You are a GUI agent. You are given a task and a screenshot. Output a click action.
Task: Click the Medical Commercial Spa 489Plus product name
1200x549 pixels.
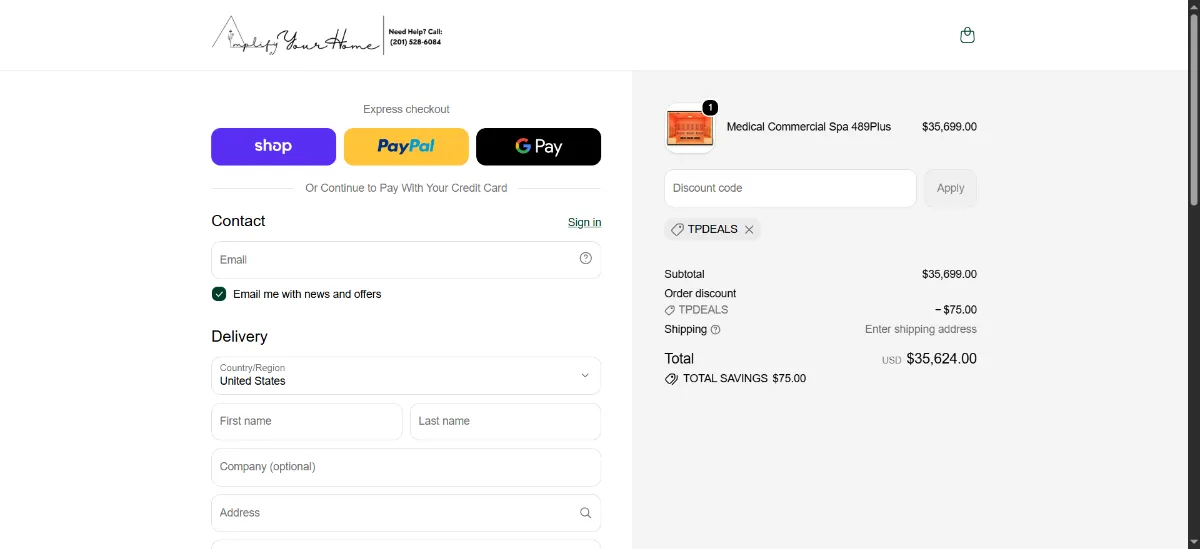808,127
